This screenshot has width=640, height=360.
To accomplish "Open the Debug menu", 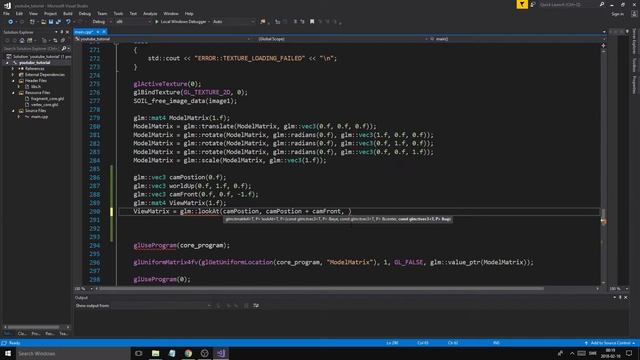I will pyautogui.click(x=84, y=13).
